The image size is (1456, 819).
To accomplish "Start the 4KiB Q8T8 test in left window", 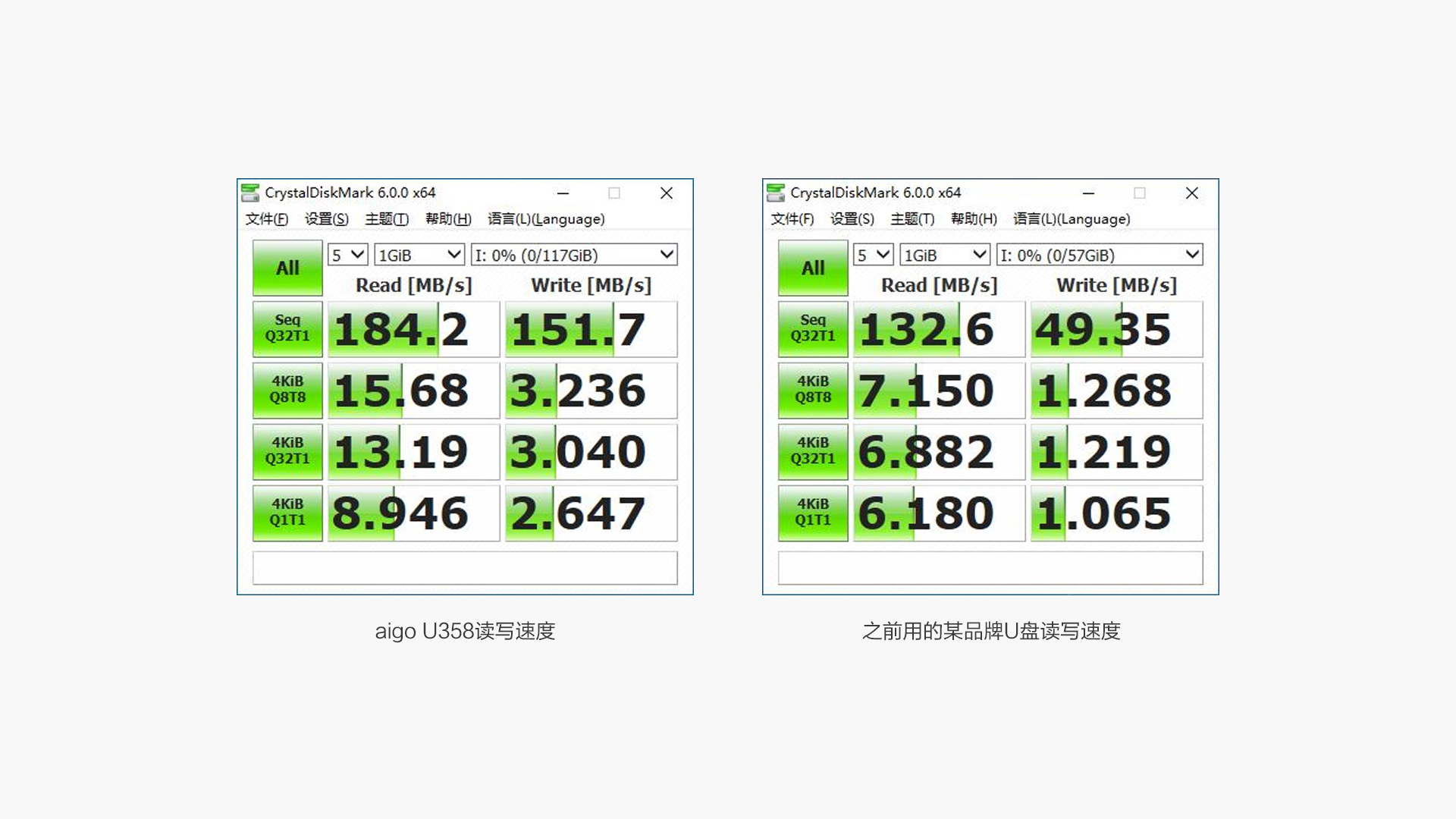I will (287, 390).
